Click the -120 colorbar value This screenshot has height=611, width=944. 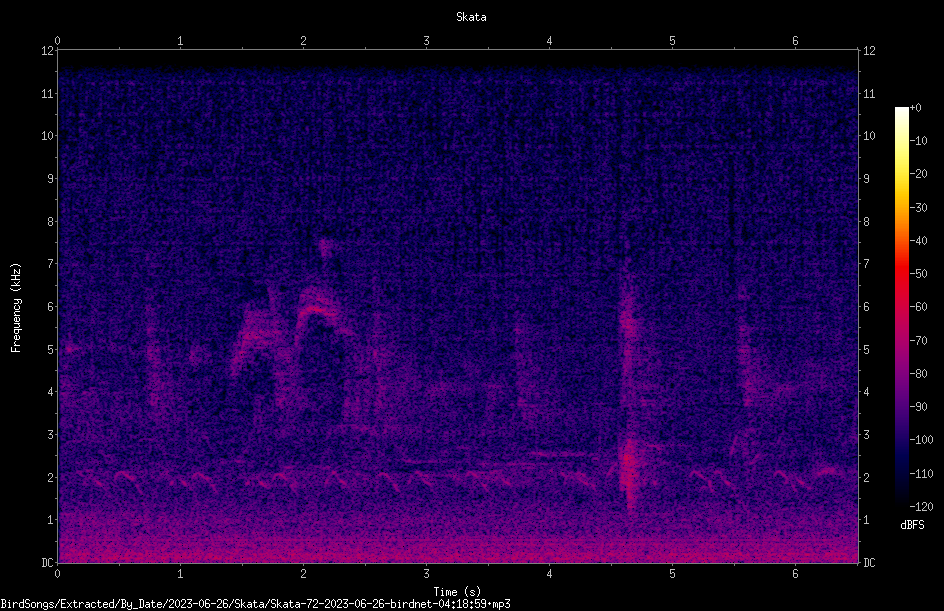[x=921, y=507]
